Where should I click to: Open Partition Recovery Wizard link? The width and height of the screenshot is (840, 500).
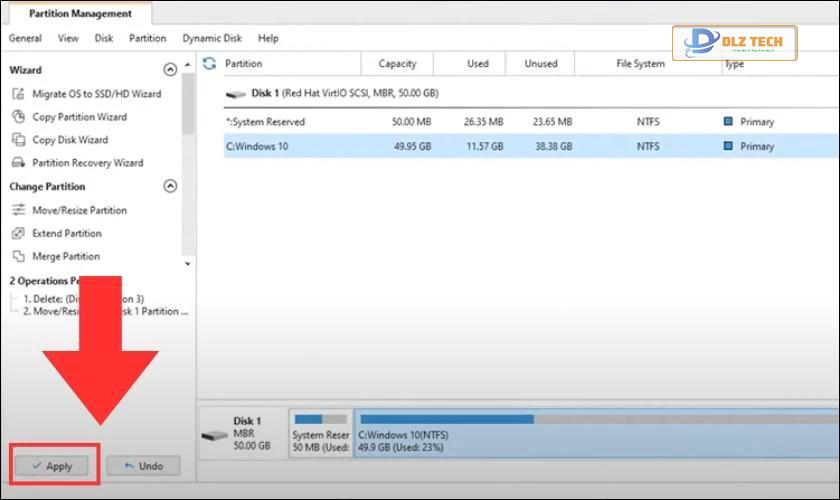click(x=88, y=162)
